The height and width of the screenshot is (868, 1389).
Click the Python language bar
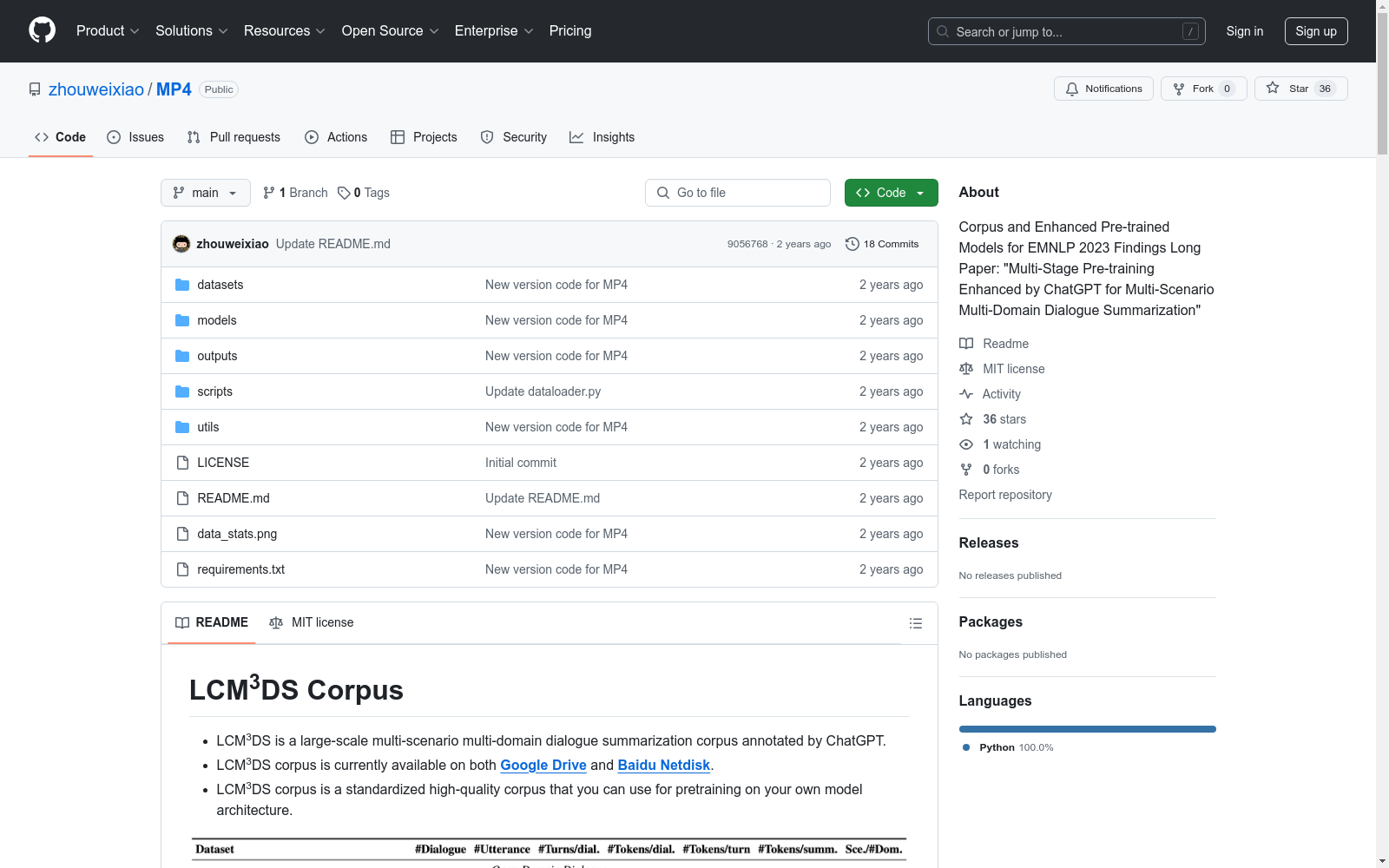[1088, 729]
